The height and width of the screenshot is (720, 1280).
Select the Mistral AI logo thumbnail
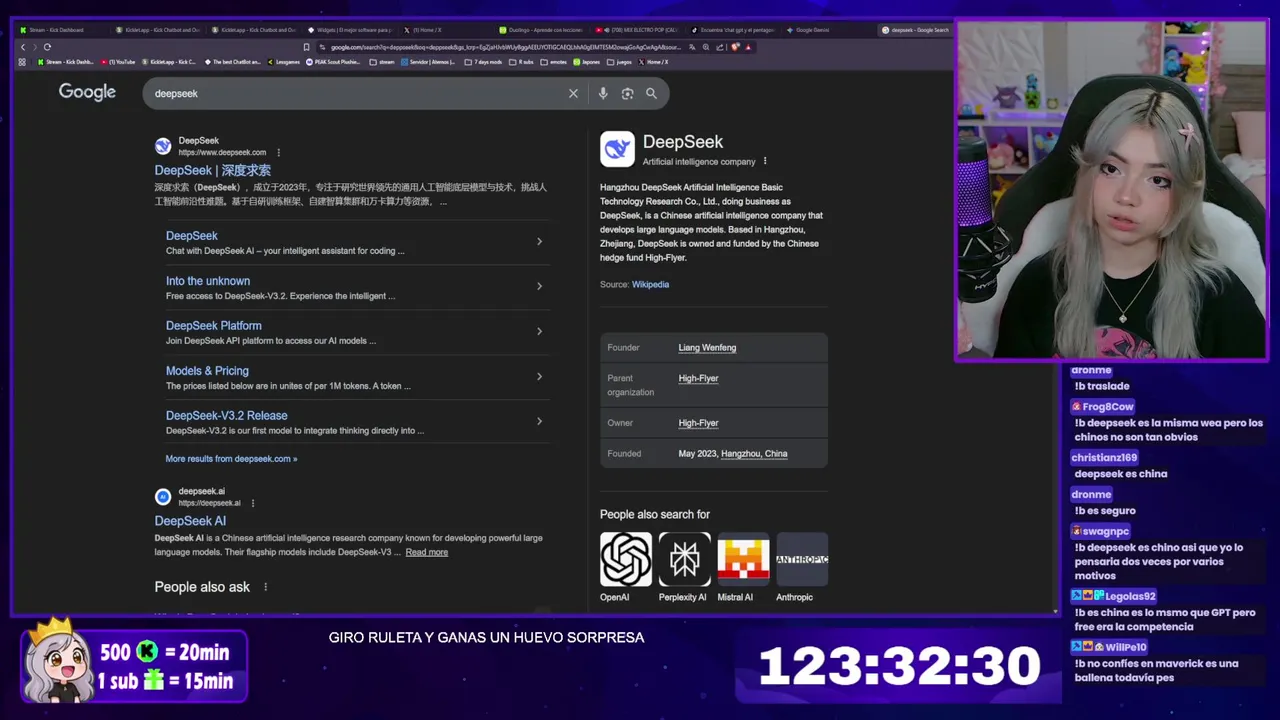click(743, 559)
